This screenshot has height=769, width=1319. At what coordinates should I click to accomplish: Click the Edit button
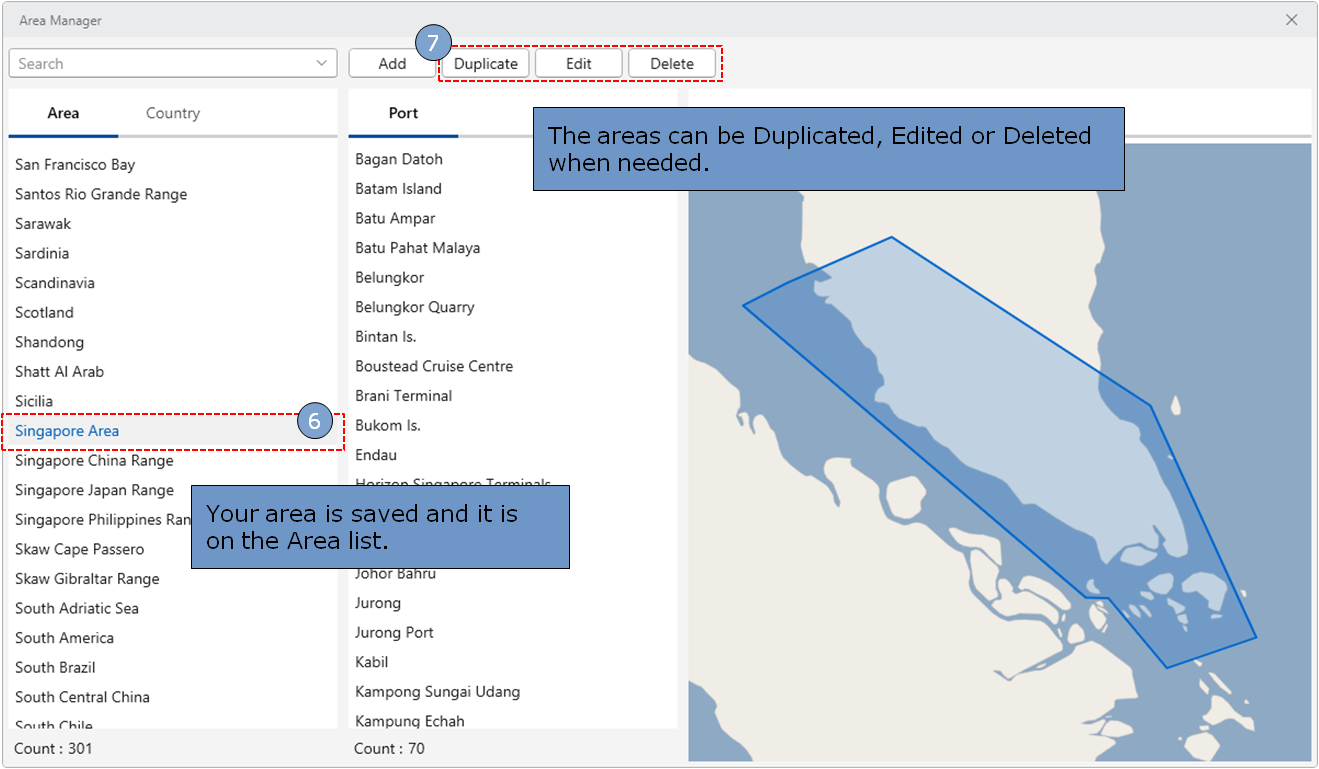pyautogui.click(x=579, y=63)
